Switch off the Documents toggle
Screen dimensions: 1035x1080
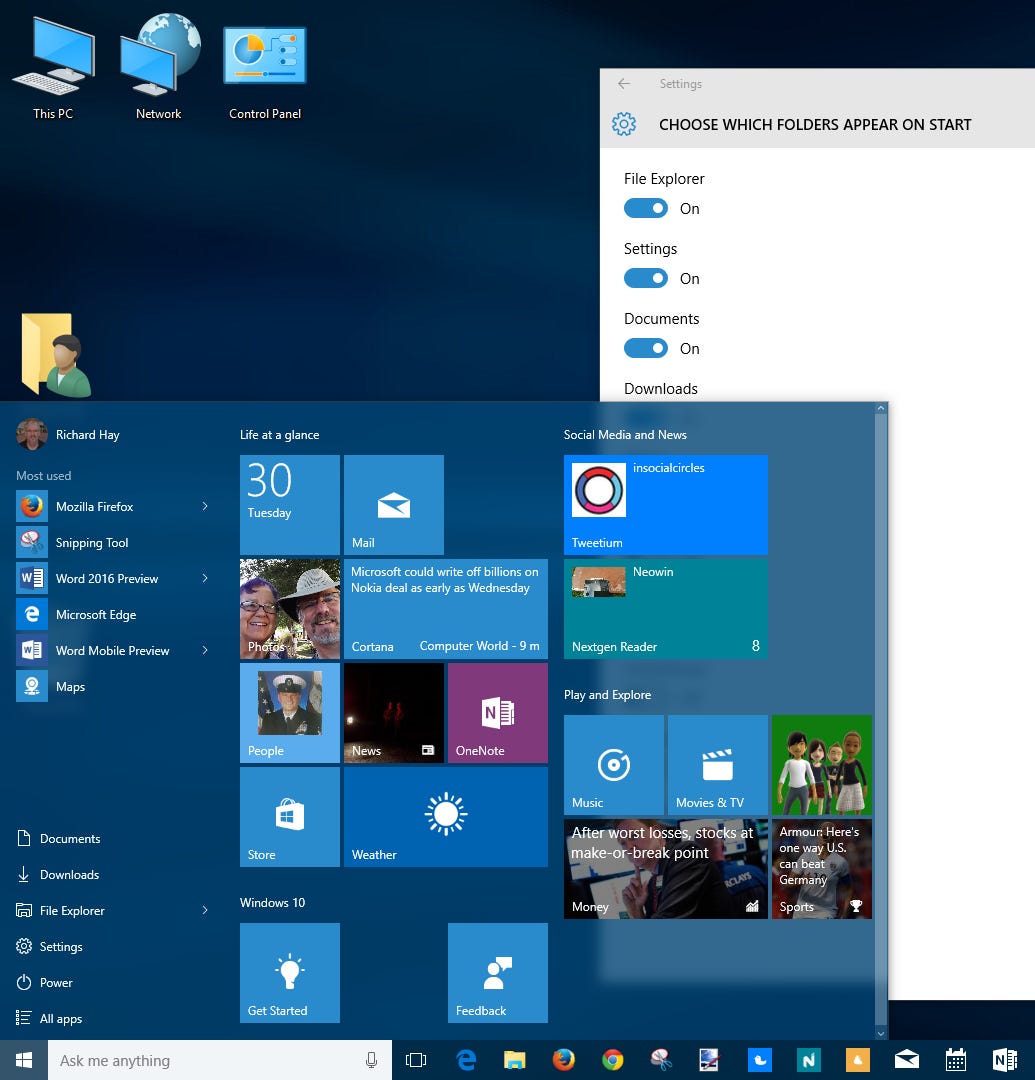point(646,348)
